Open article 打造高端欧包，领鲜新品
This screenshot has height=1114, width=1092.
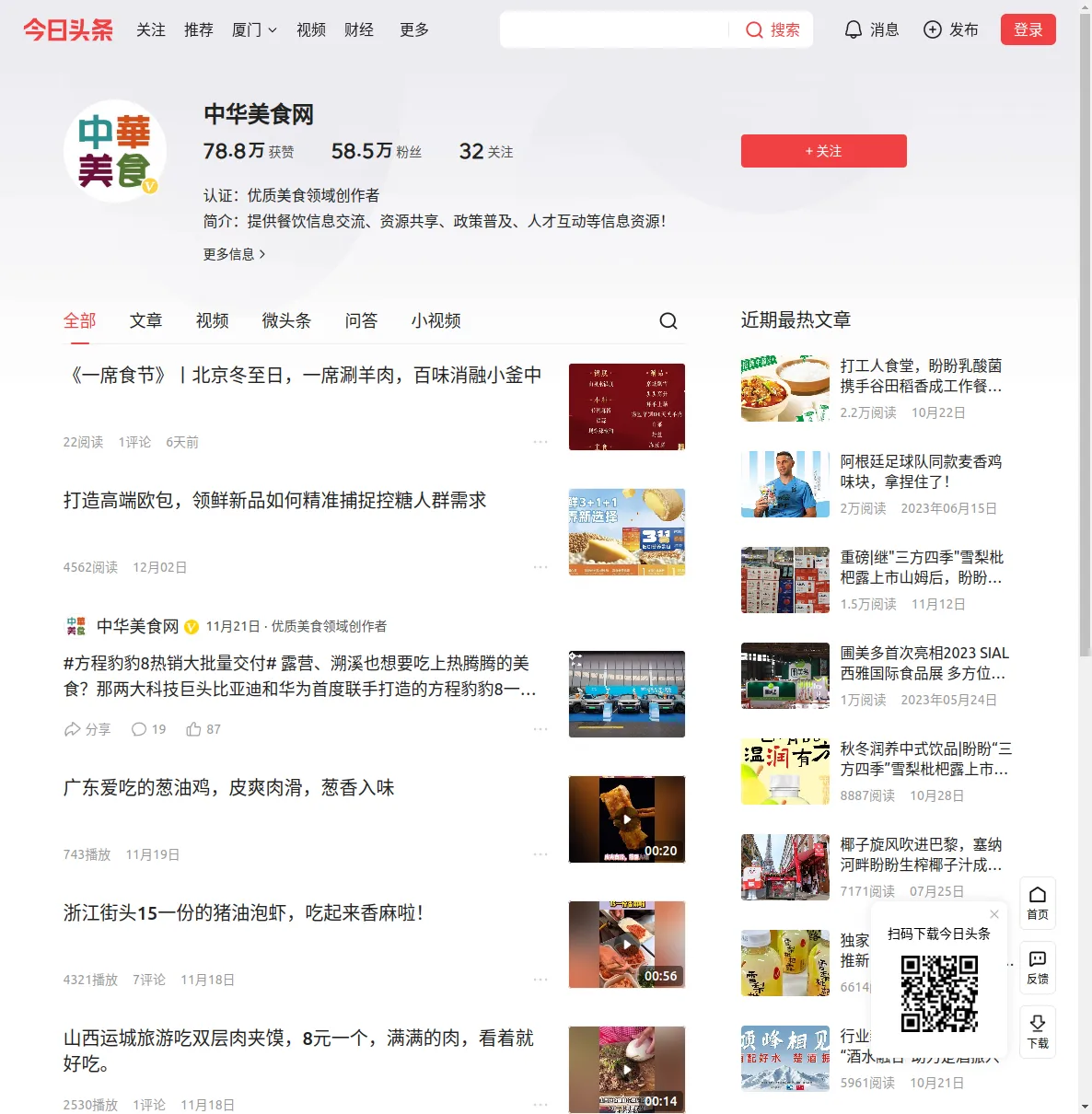(x=275, y=501)
